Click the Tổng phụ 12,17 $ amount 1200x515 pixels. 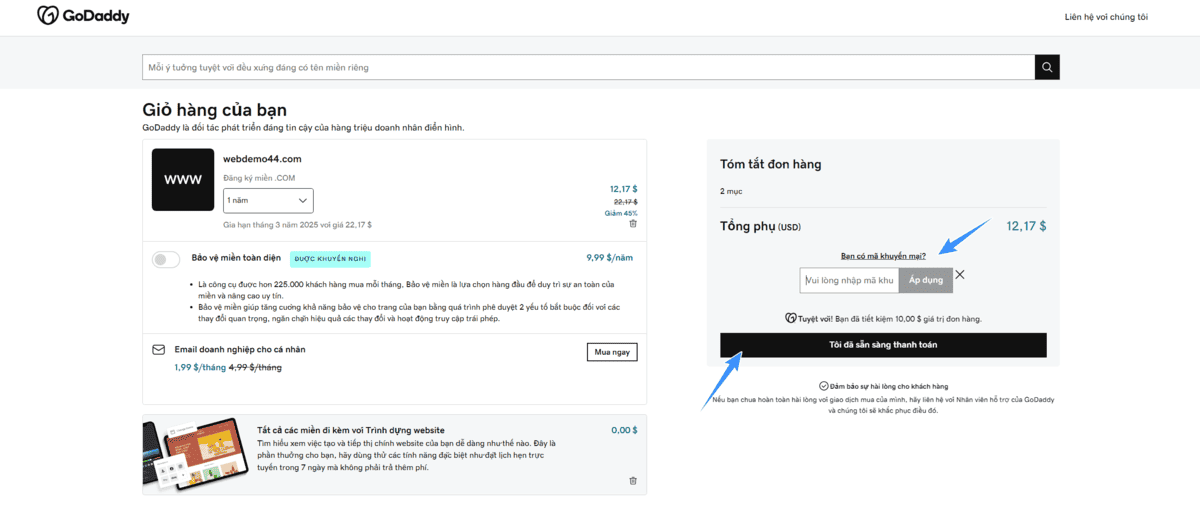point(1026,226)
